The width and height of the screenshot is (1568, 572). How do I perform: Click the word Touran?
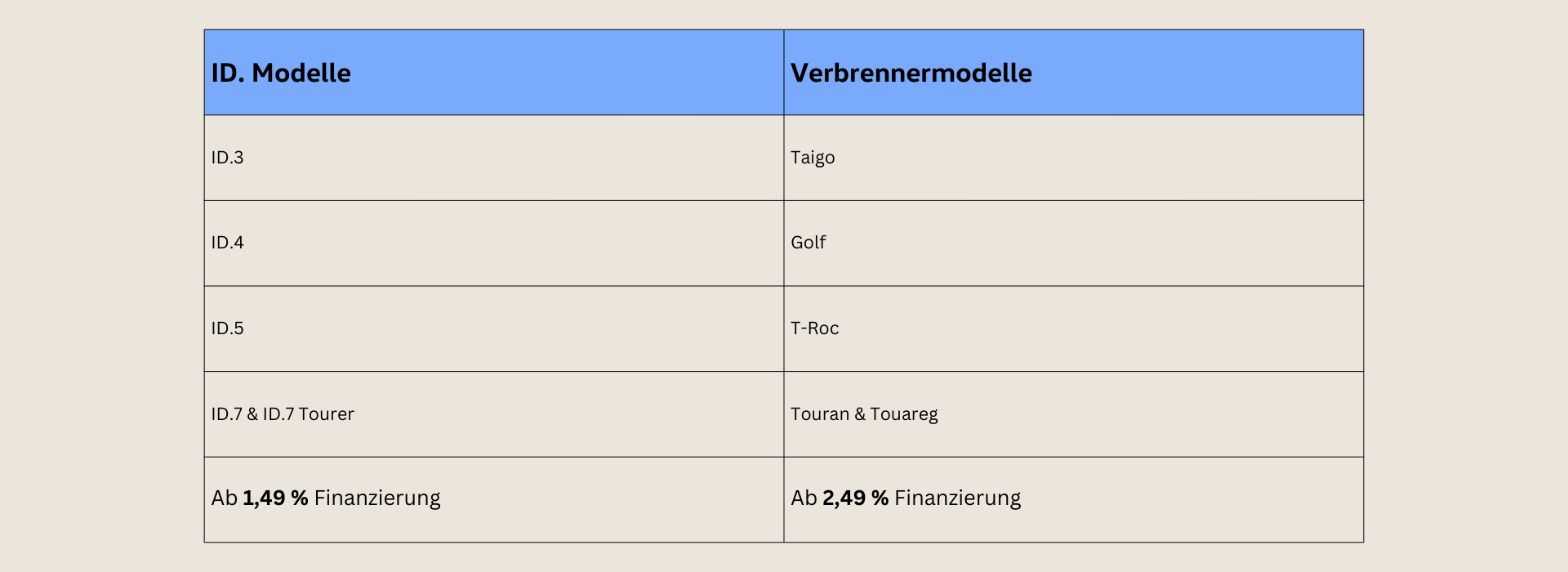[x=819, y=414]
